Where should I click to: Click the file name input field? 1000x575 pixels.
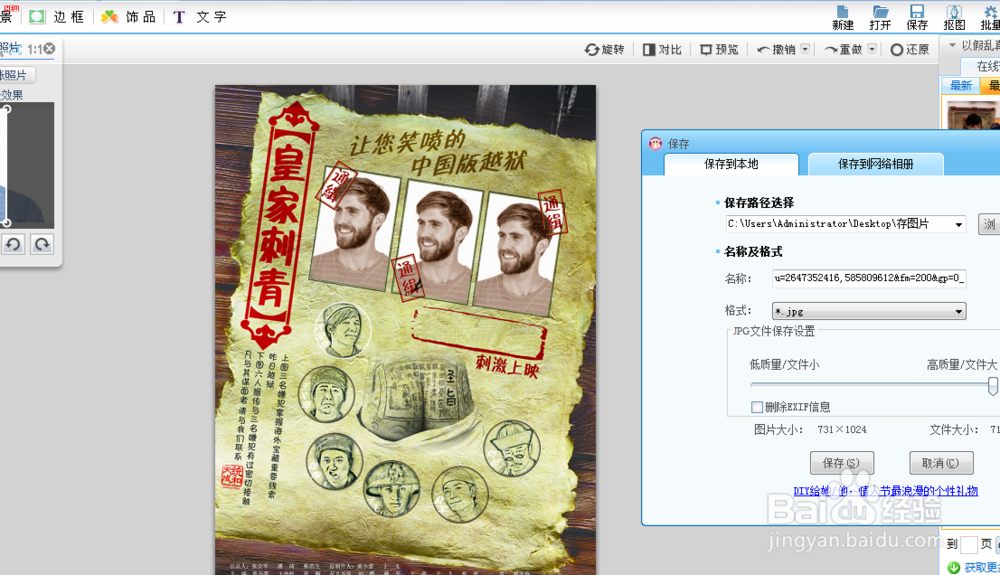[x=869, y=278]
